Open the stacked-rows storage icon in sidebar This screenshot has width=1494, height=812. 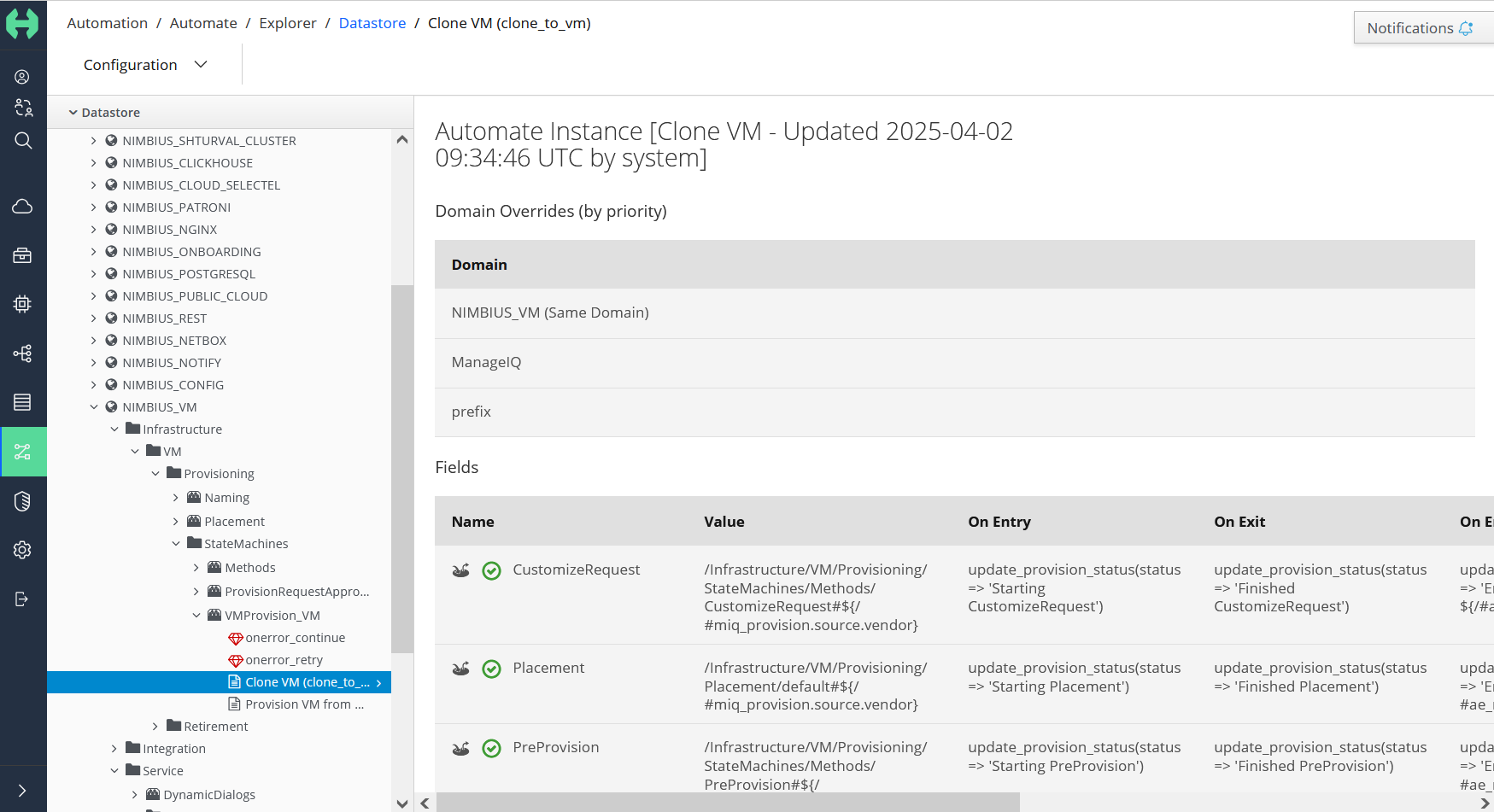(x=22, y=402)
